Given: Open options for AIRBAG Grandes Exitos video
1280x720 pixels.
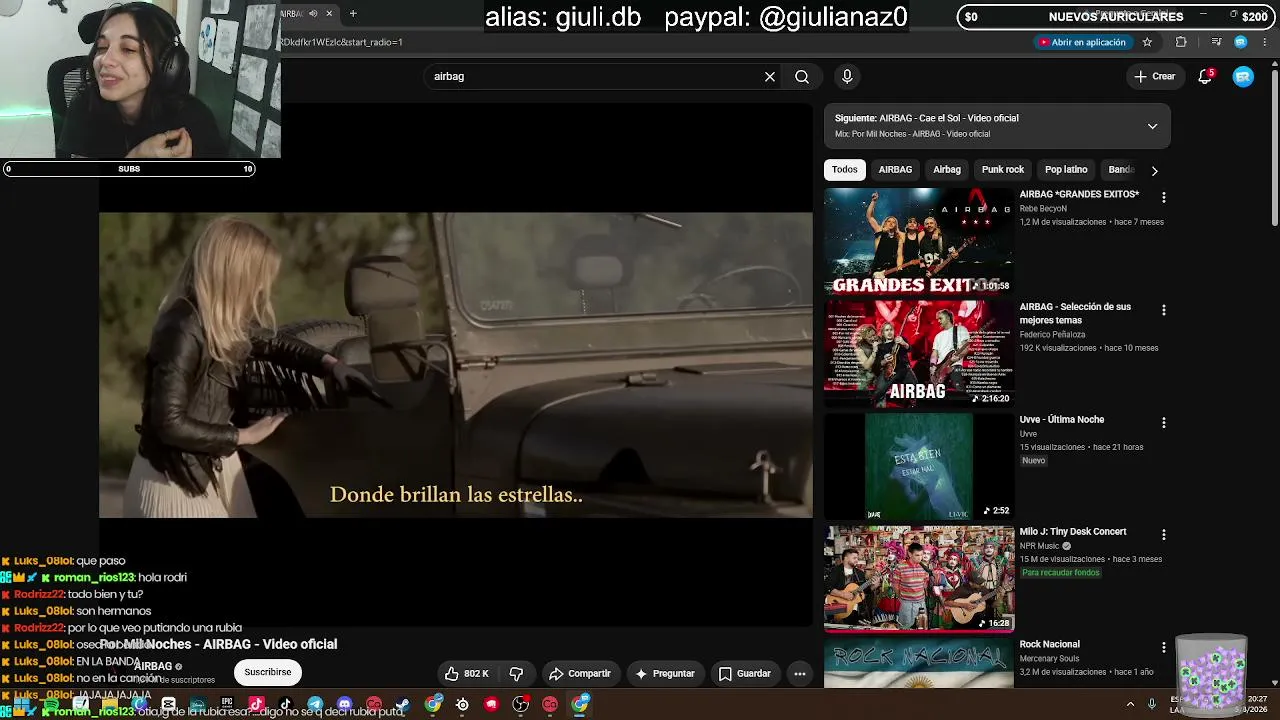Looking at the screenshot, I should [1163, 198].
